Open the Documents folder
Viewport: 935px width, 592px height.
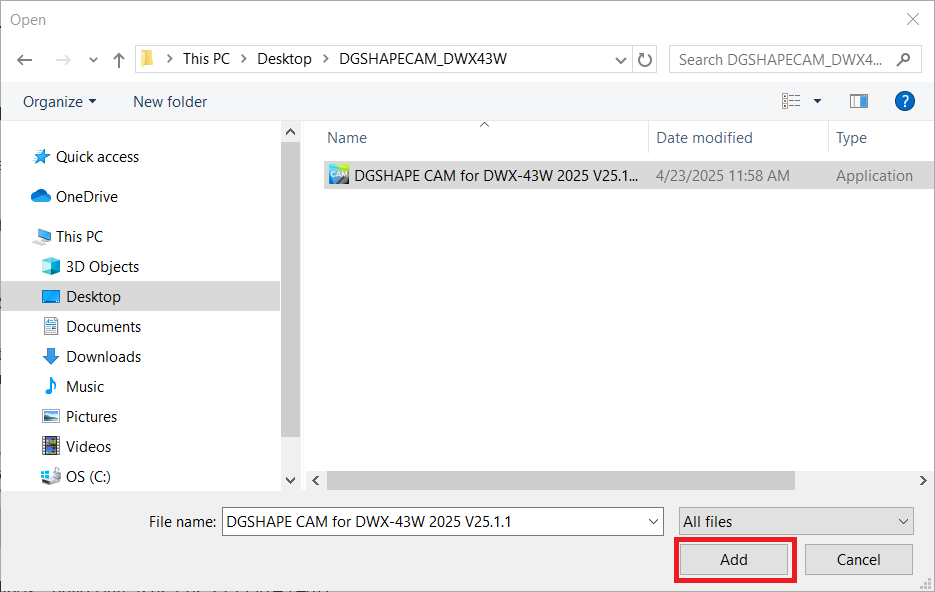coord(104,327)
